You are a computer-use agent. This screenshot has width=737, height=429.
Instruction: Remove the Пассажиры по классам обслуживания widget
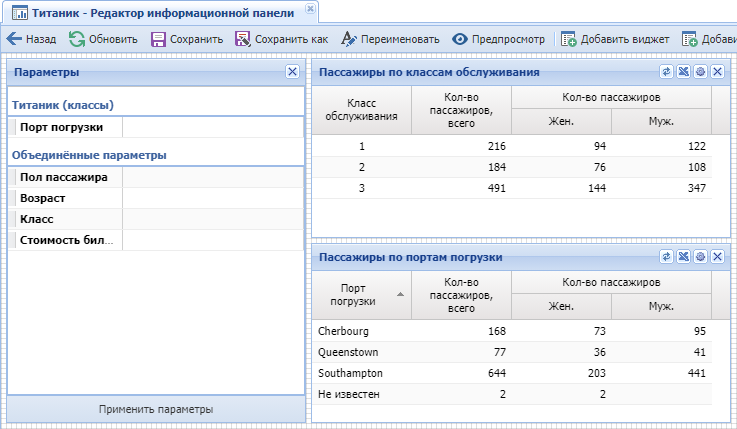tap(717, 71)
